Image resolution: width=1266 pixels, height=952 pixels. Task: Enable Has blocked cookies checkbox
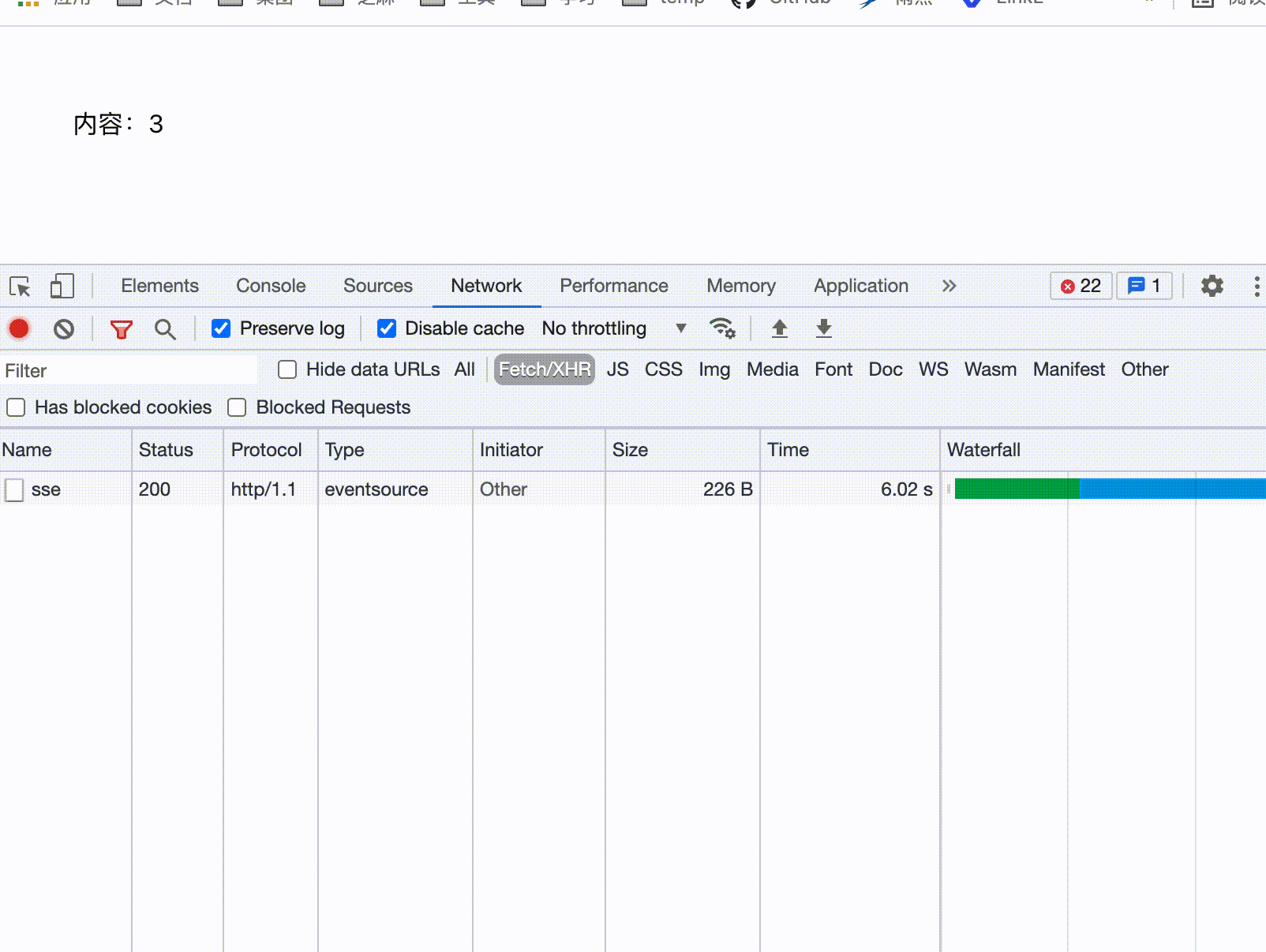(x=16, y=407)
